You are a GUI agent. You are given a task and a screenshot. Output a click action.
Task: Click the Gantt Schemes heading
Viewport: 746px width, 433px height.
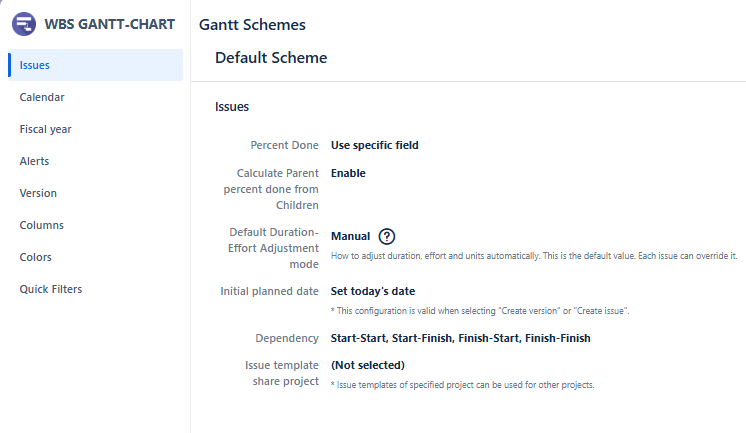(252, 25)
